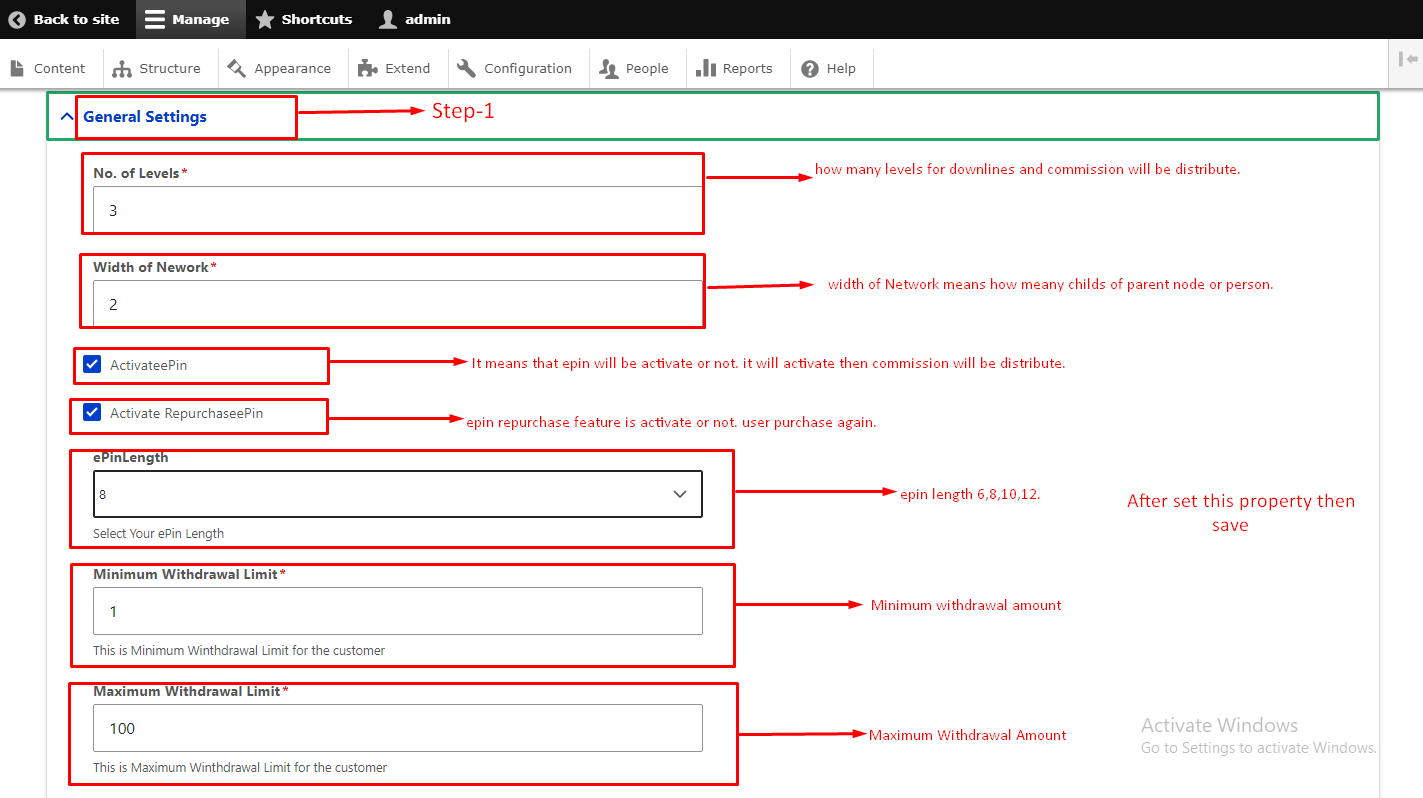Focus the Maximum Withdrawal Limit field
Viewport: 1423px width, 798px height.
coord(397,728)
